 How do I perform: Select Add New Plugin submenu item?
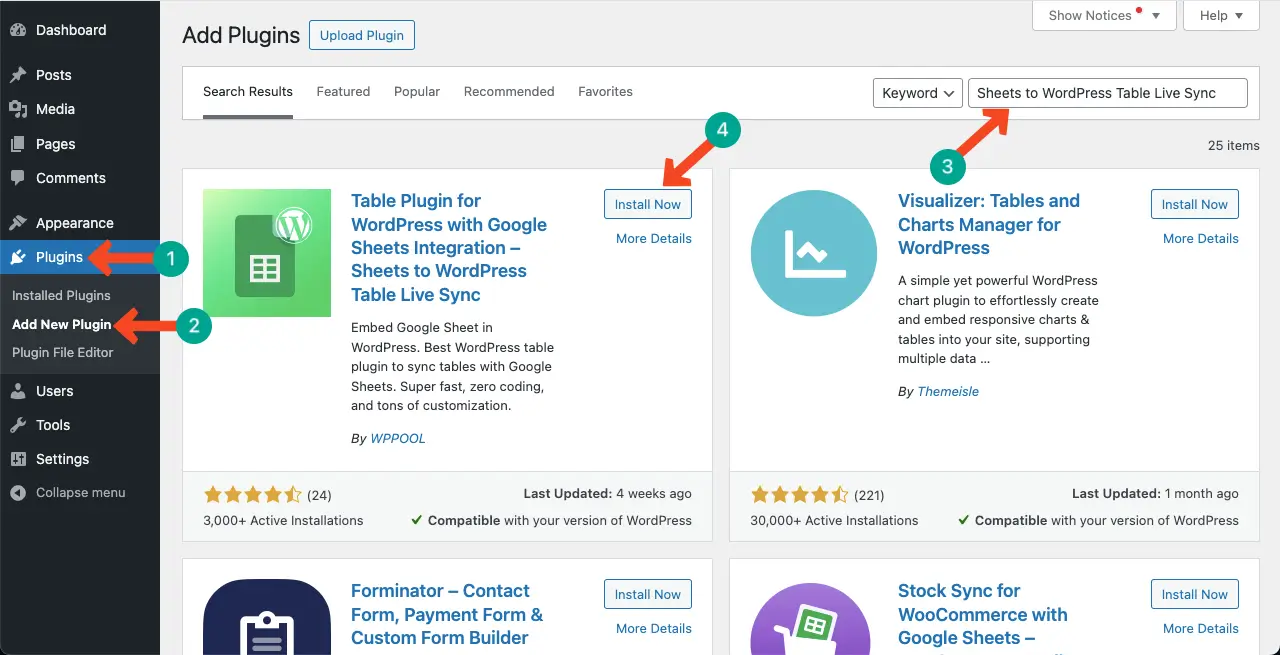tap(62, 324)
